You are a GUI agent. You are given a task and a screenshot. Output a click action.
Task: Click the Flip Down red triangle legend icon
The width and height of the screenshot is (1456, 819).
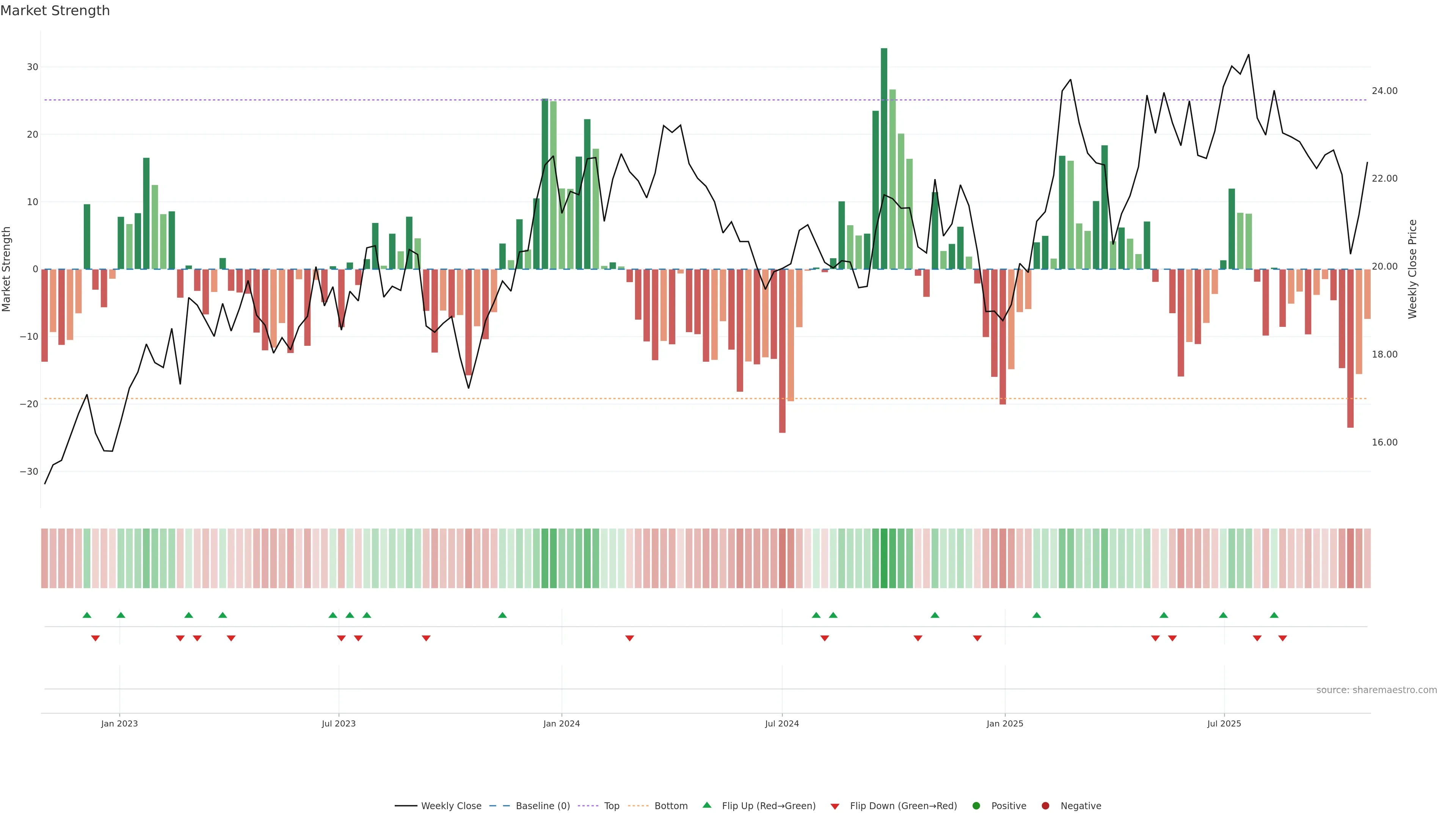[x=835, y=806]
